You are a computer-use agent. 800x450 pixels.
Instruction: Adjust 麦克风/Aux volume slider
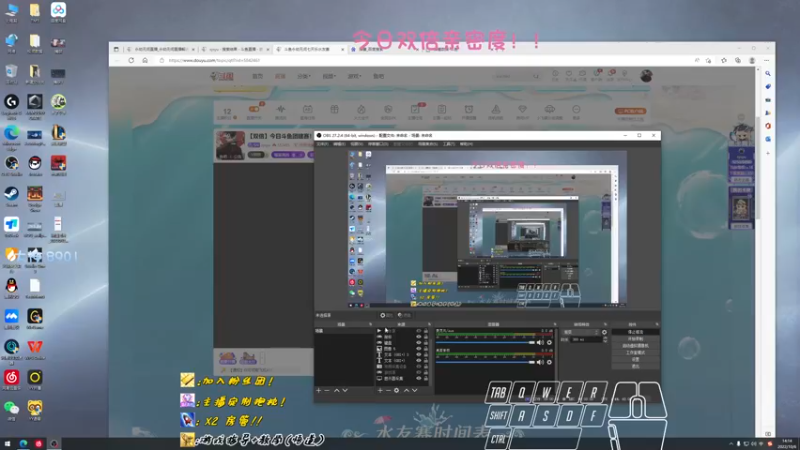(485, 343)
